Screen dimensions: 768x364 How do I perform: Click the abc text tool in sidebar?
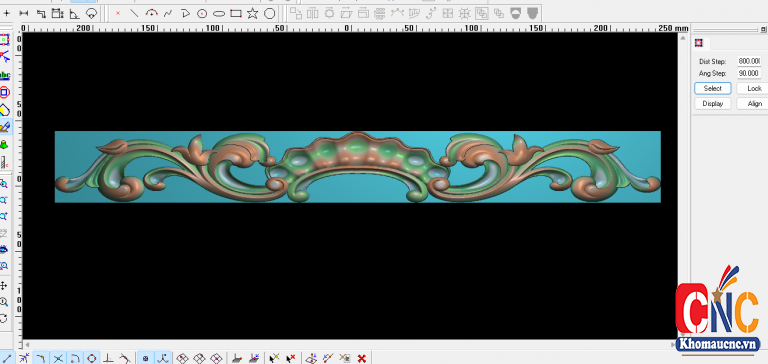coord(4,75)
